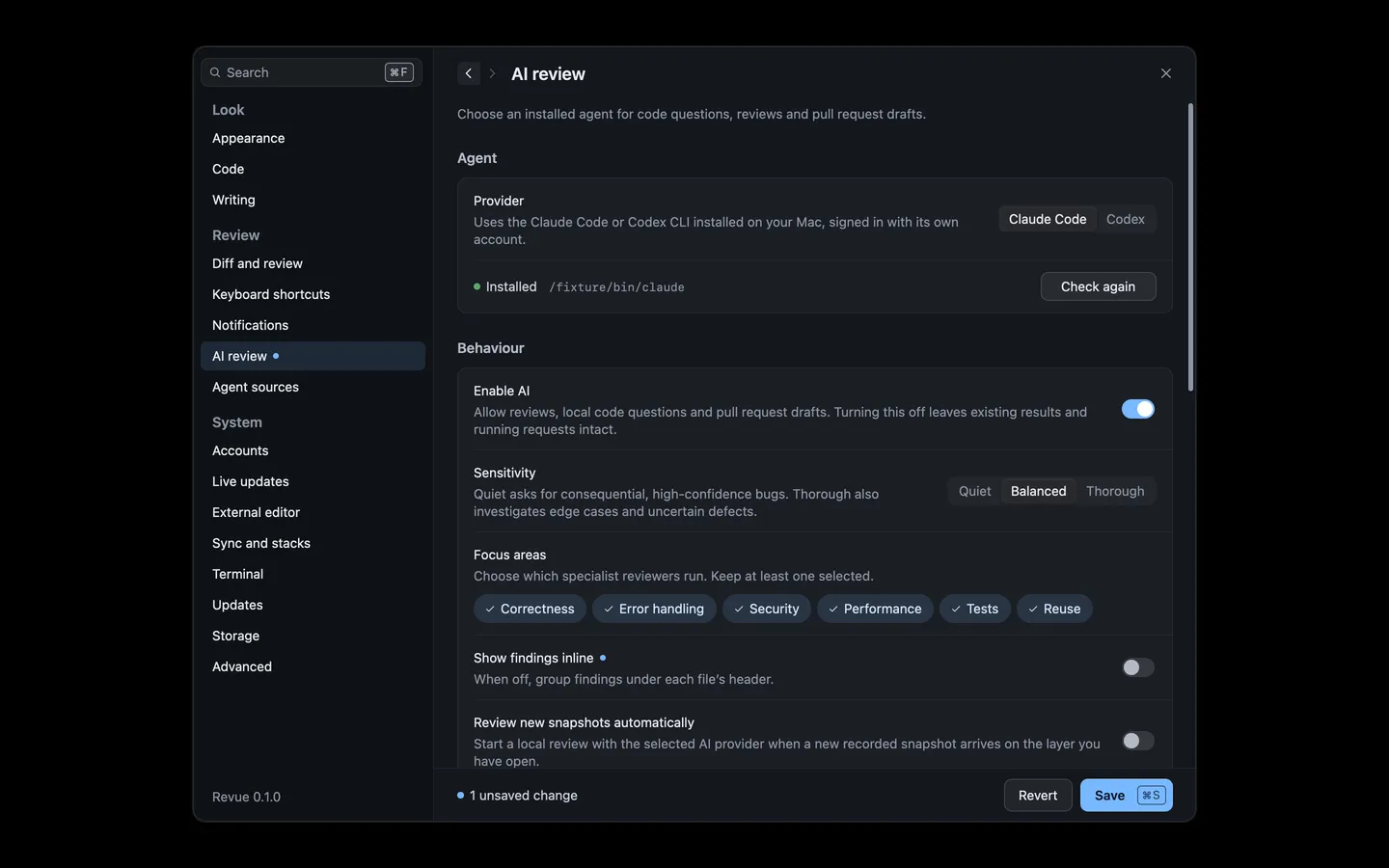Open Accounts settings
1389x868 pixels.
tap(313, 450)
